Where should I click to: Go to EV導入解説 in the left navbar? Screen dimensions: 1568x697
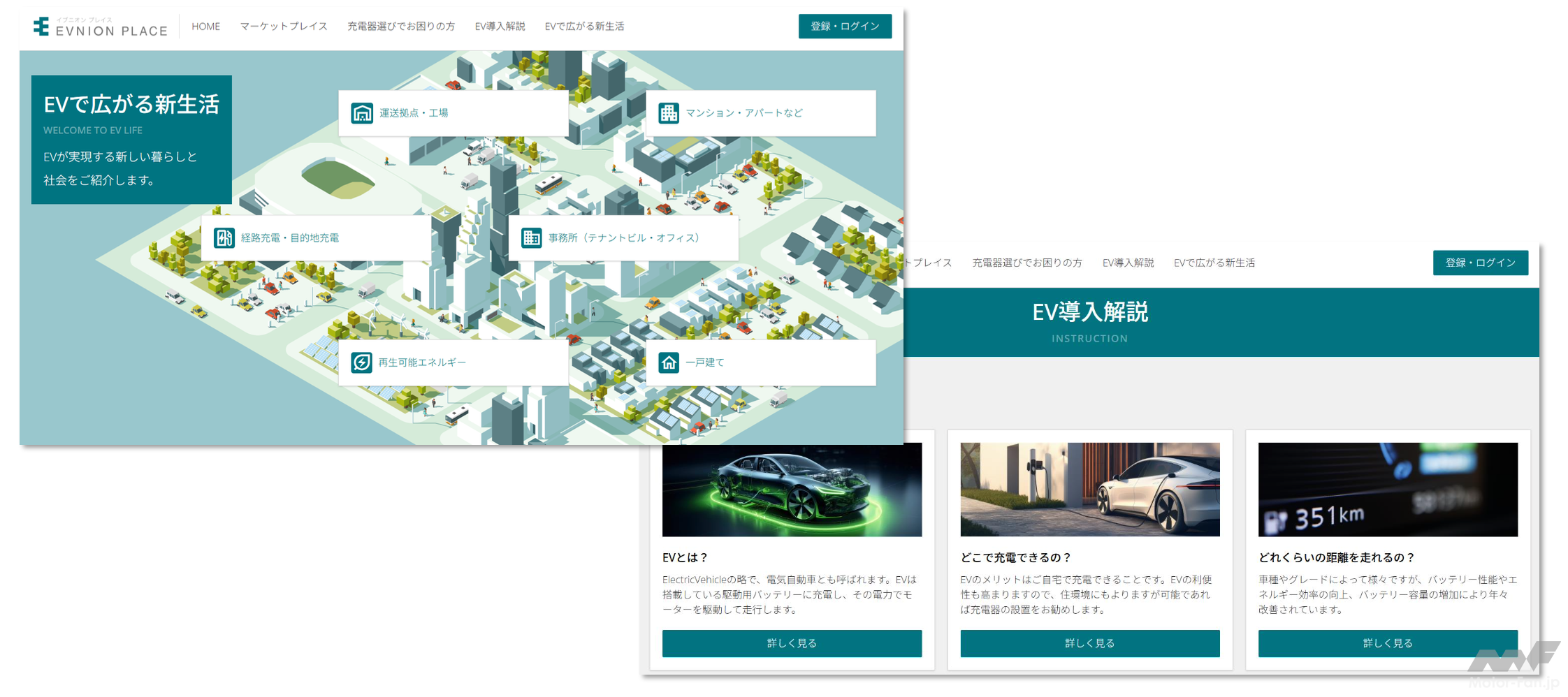[x=500, y=27]
